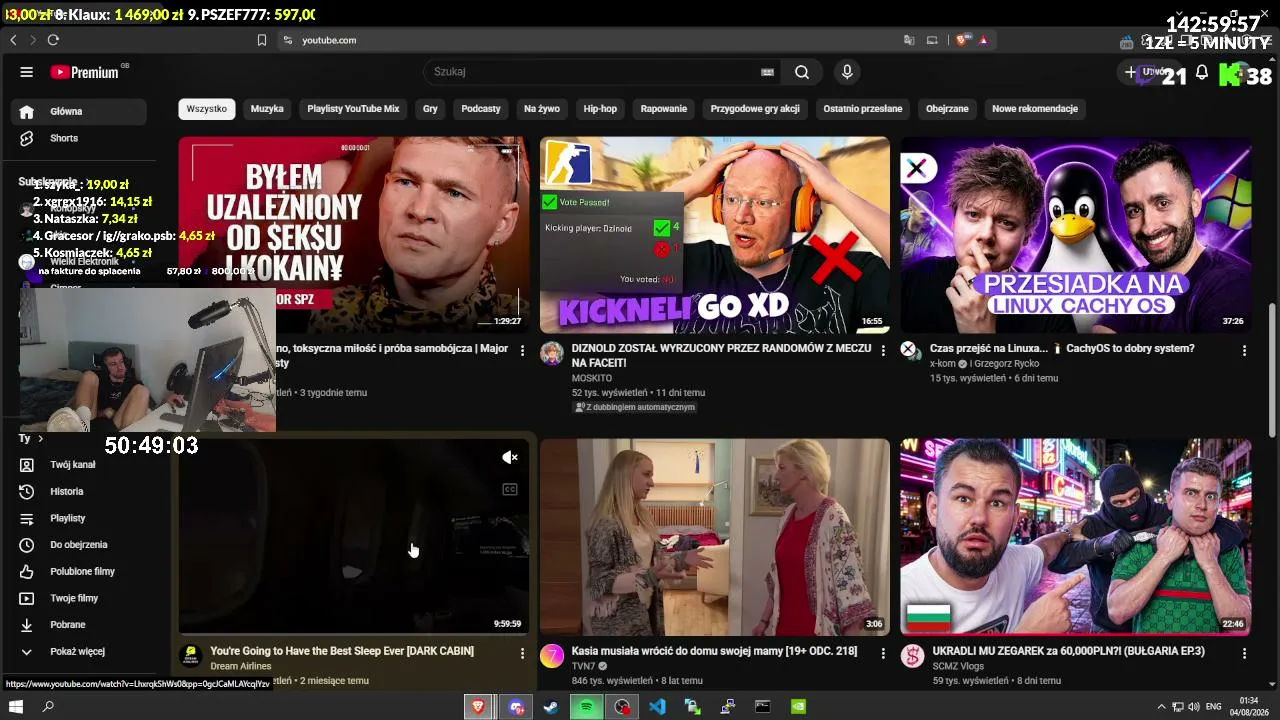Screen dimensions: 1280x720
Task: Select the Na żywo filter chip
Action: [x=542, y=109]
